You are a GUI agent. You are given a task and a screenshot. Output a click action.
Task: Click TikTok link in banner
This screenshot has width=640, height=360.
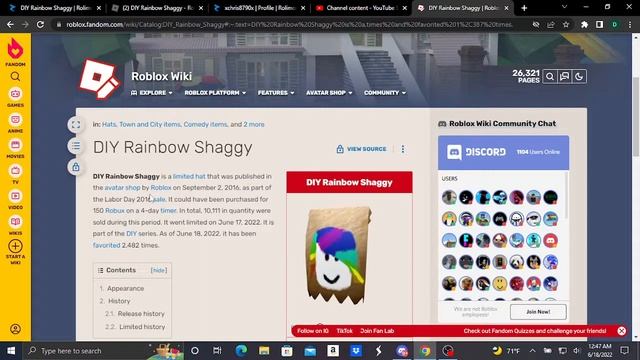point(344,331)
